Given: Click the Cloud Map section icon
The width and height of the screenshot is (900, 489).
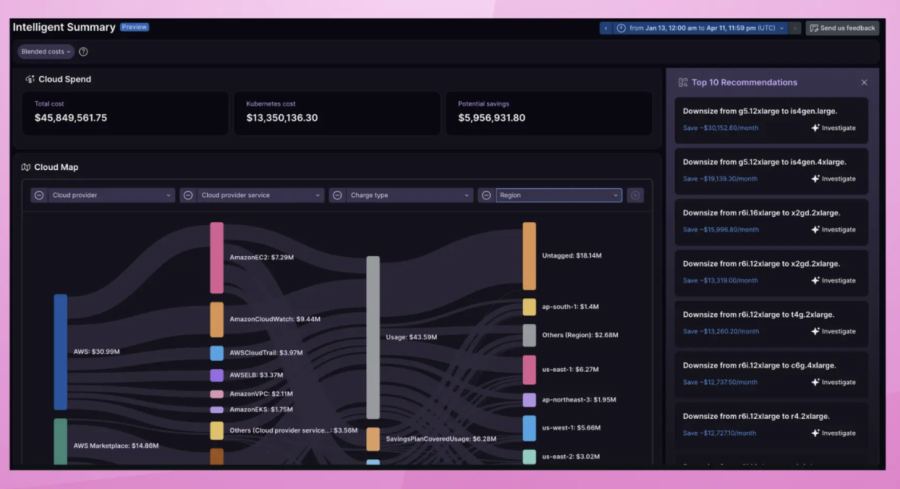Looking at the screenshot, I should (26, 167).
